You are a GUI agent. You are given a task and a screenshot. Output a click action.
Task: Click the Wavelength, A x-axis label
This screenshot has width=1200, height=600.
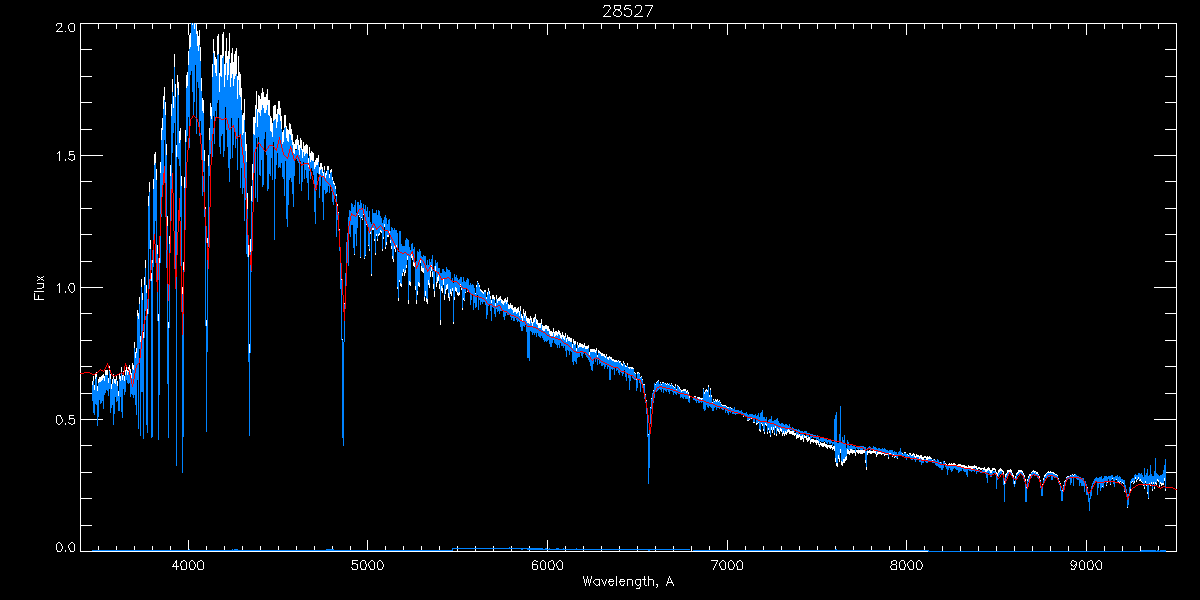[627, 582]
